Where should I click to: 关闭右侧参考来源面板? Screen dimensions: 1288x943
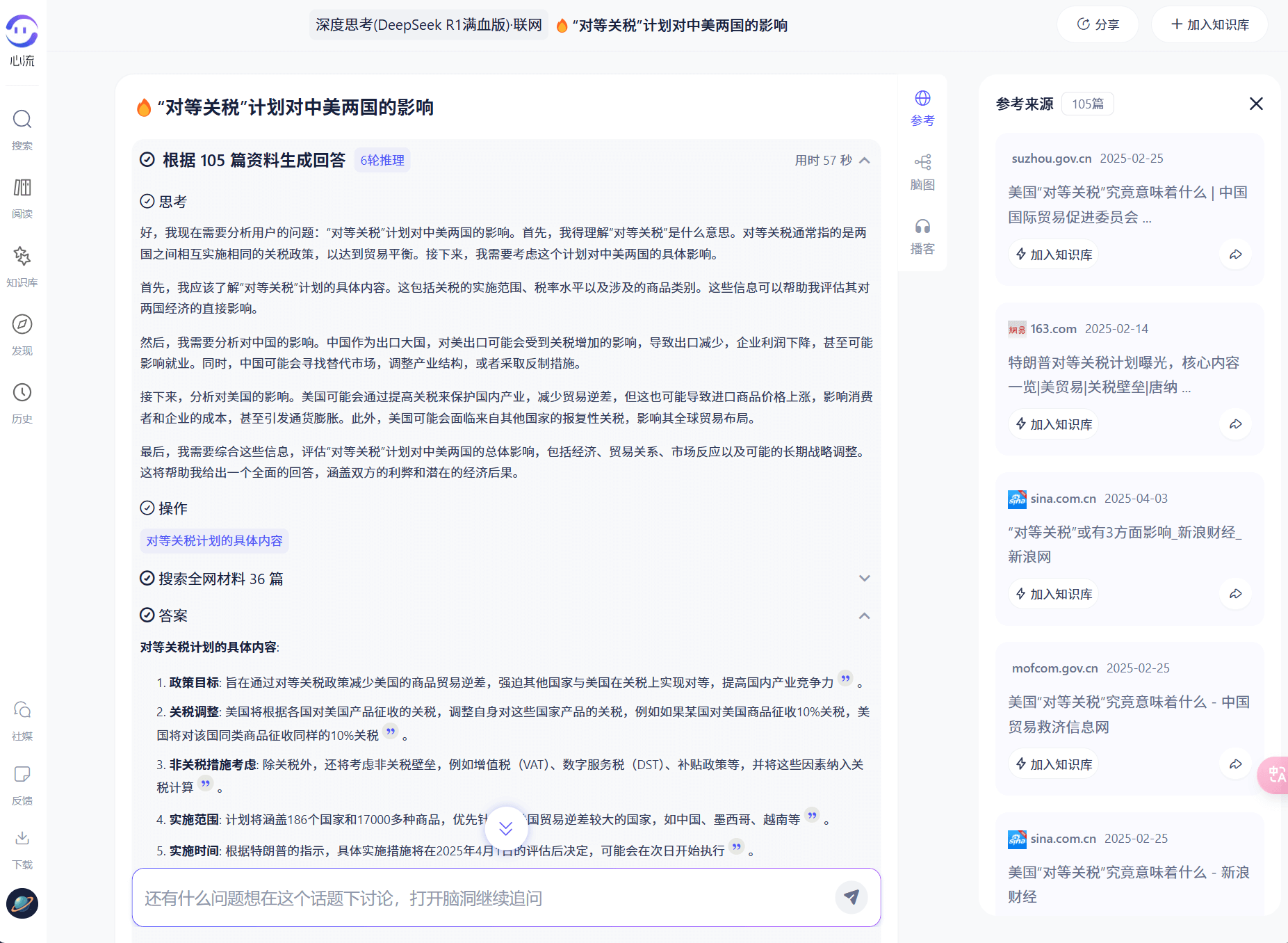pyautogui.click(x=1255, y=104)
